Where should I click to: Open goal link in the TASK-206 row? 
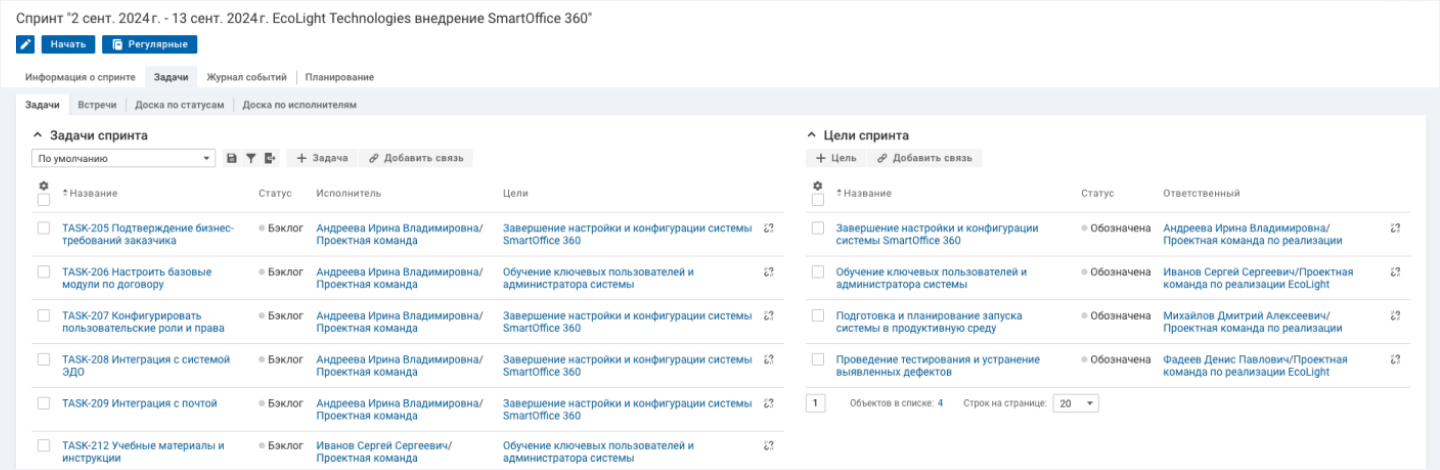click(x=598, y=278)
